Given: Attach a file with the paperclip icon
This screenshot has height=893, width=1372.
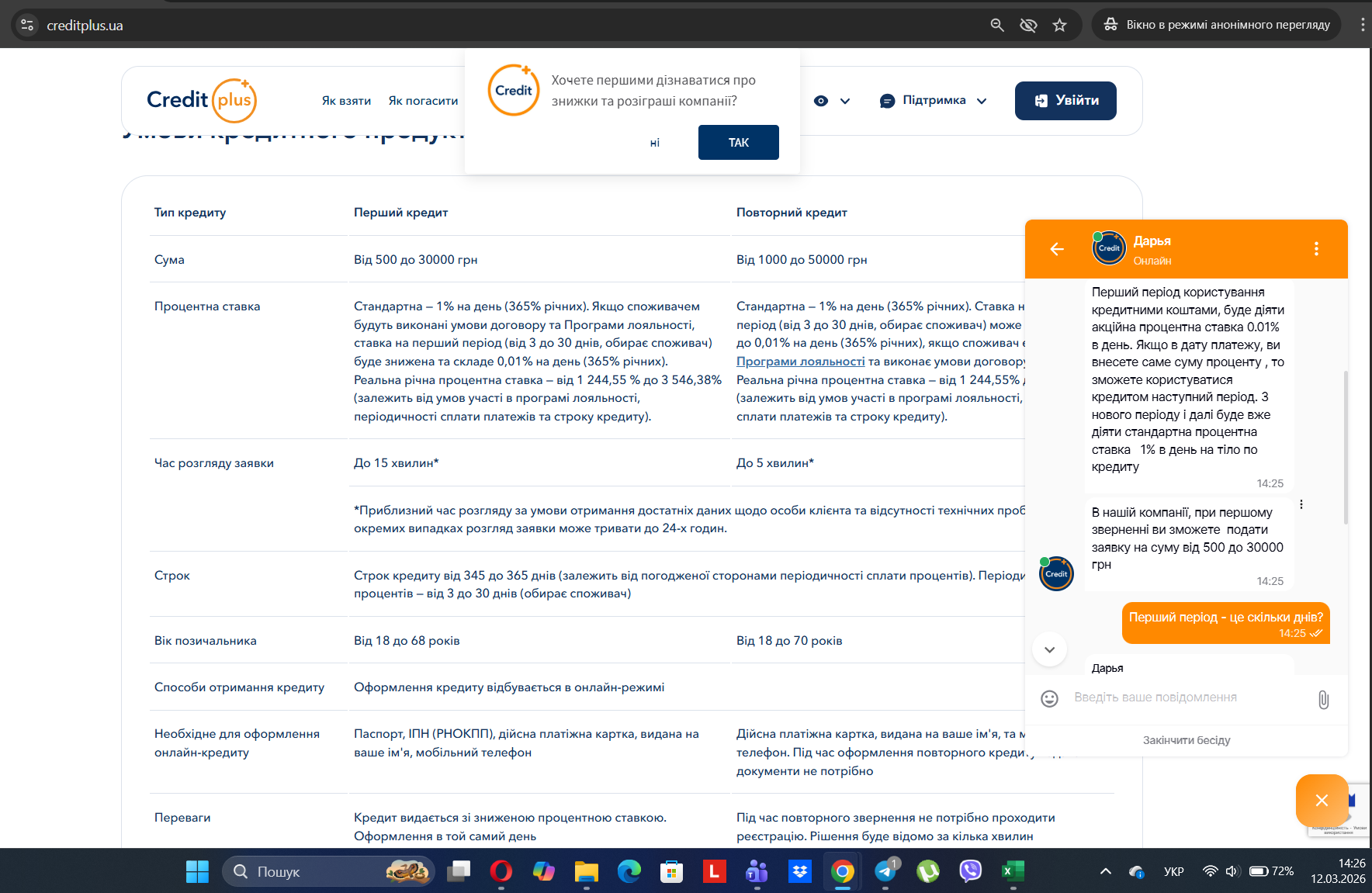Looking at the screenshot, I should (1323, 700).
